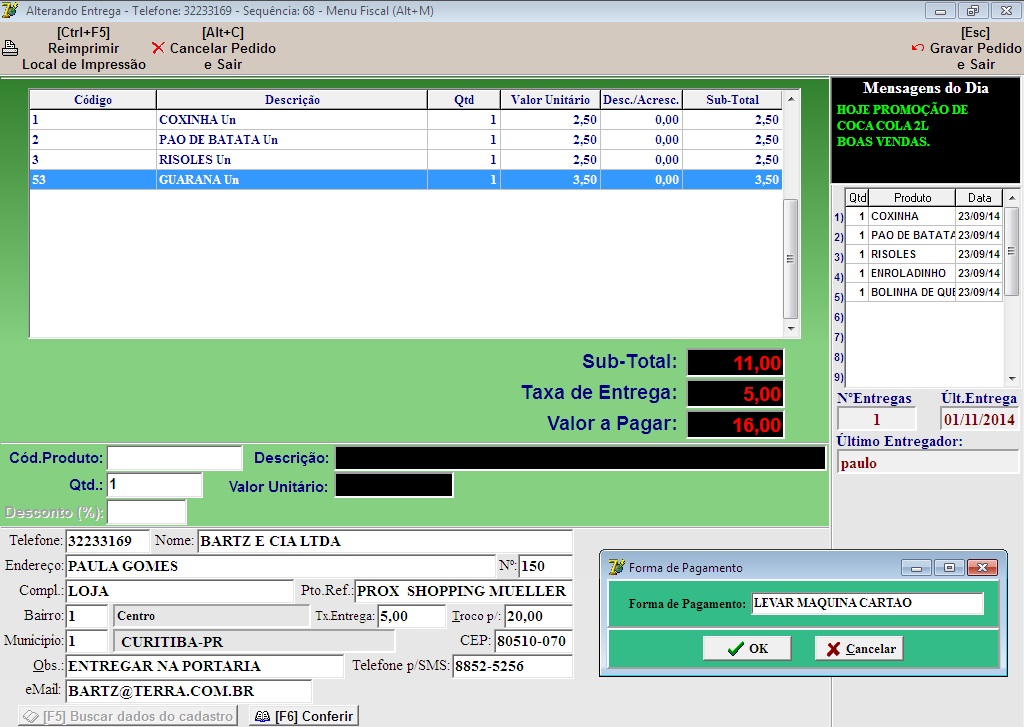The height and width of the screenshot is (727, 1024).
Task: Click the application icon in the title bar
Action: 10,10
